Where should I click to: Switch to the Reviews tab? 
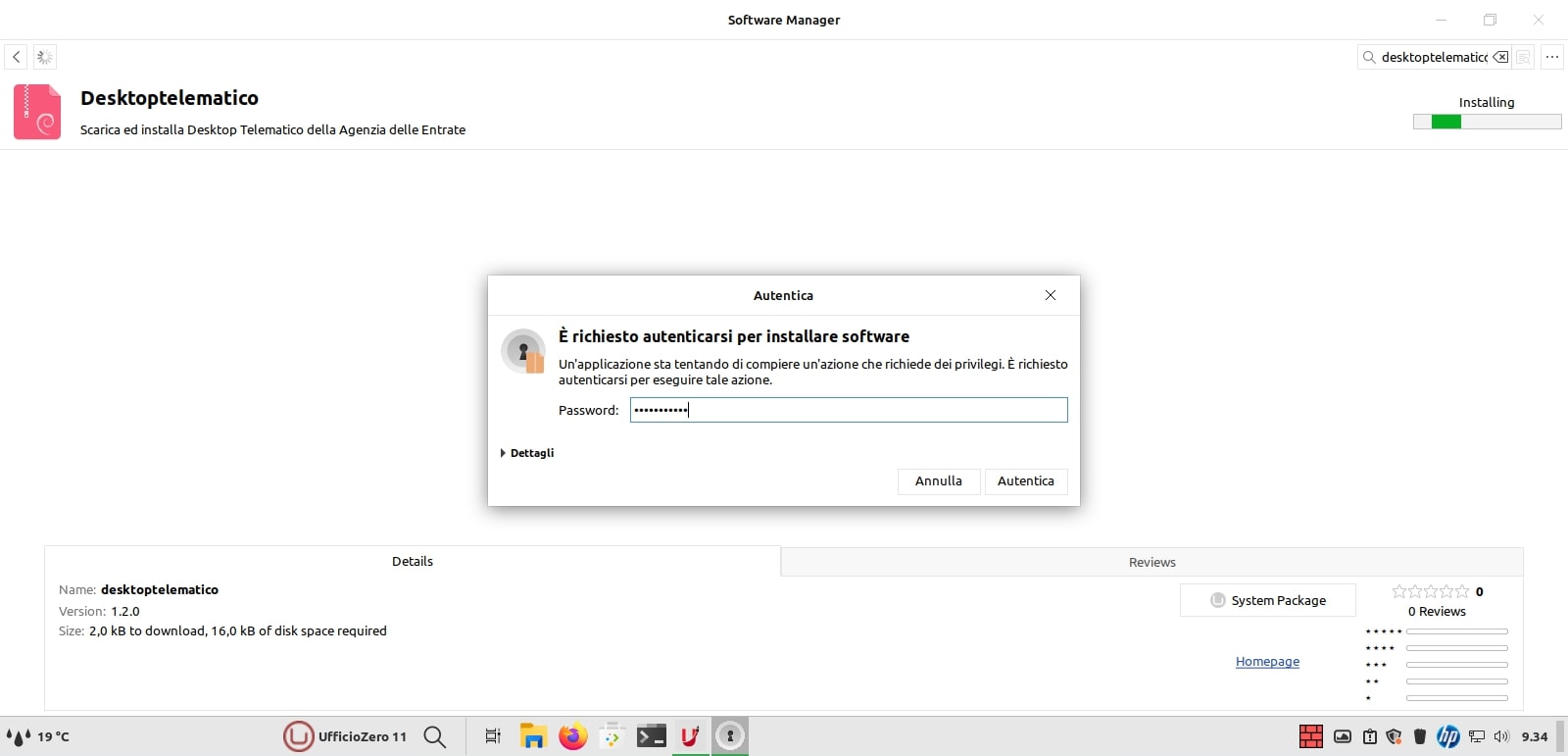click(1152, 562)
